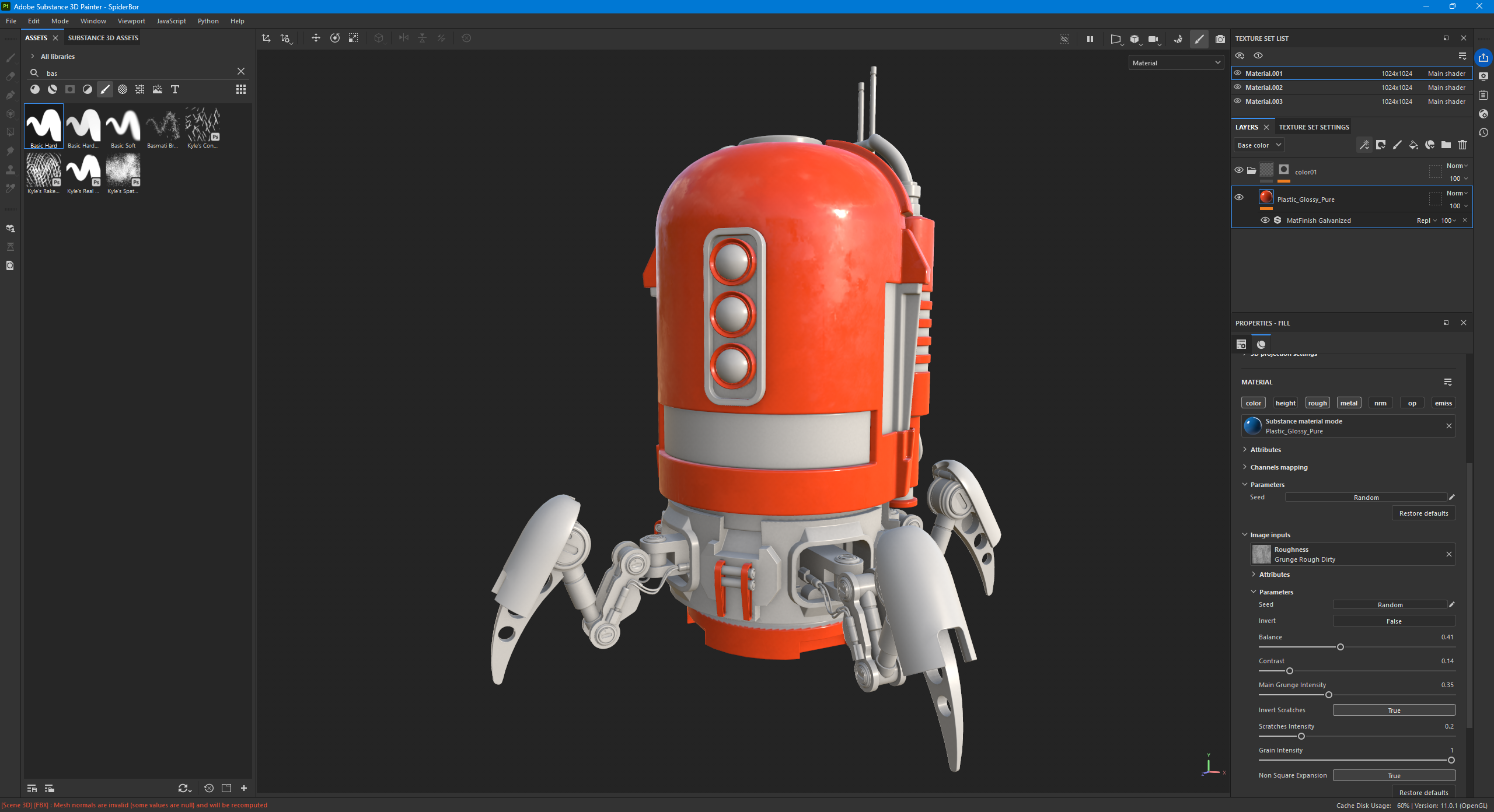This screenshot has height=812, width=1494.
Task: Toggle visibility of Material.003 texture set
Action: pyautogui.click(x=1238, y=101)
